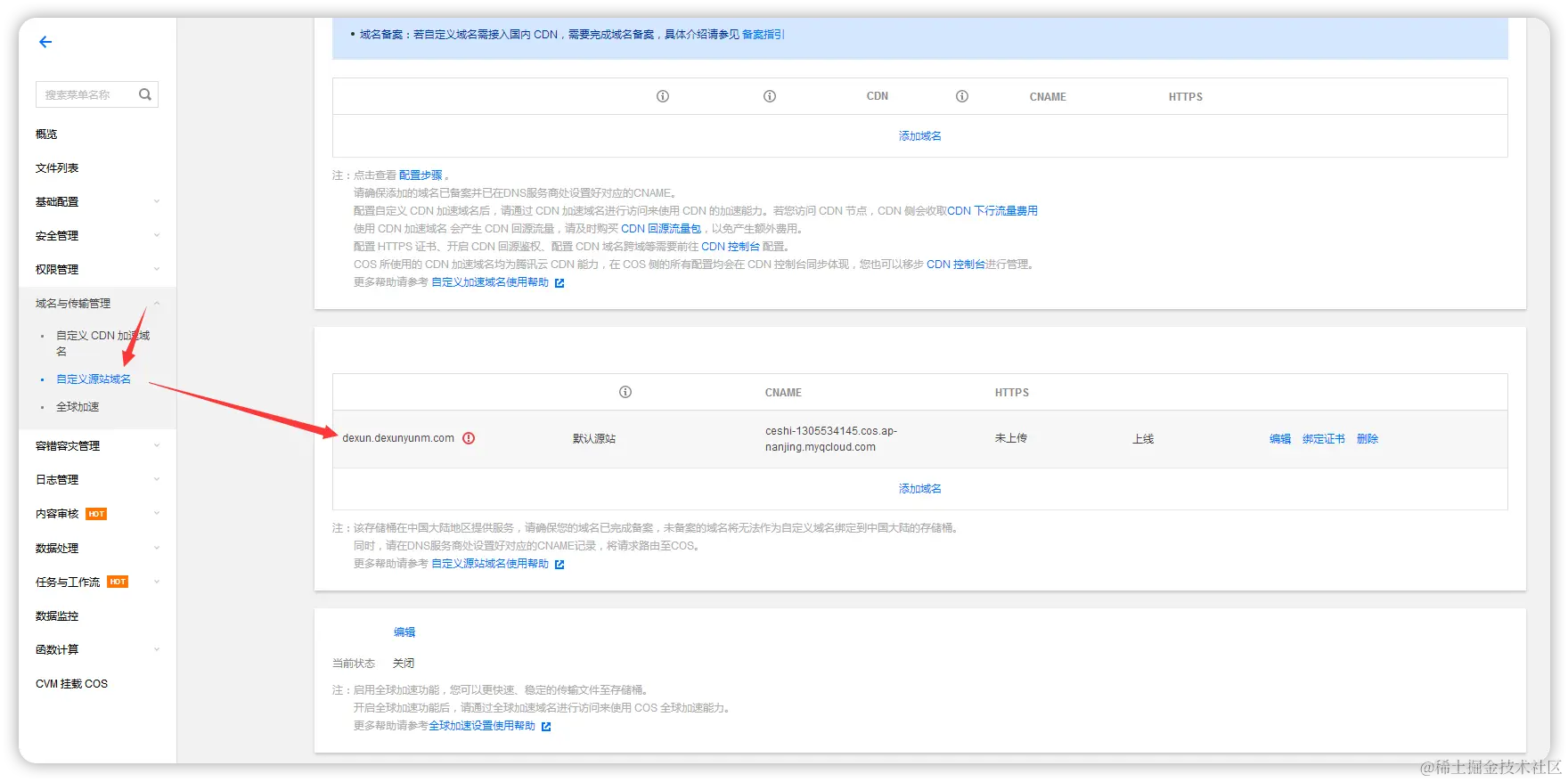Image resolution: width=1568 pixels, height=782 pixels.
Task: Expand the 权限管理 sidebar section
Action: tap(157, 270)
